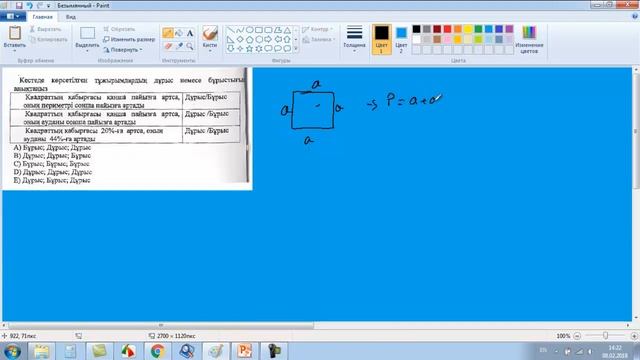Click the Redo arrow in quick access toolbar

(40, 5)
